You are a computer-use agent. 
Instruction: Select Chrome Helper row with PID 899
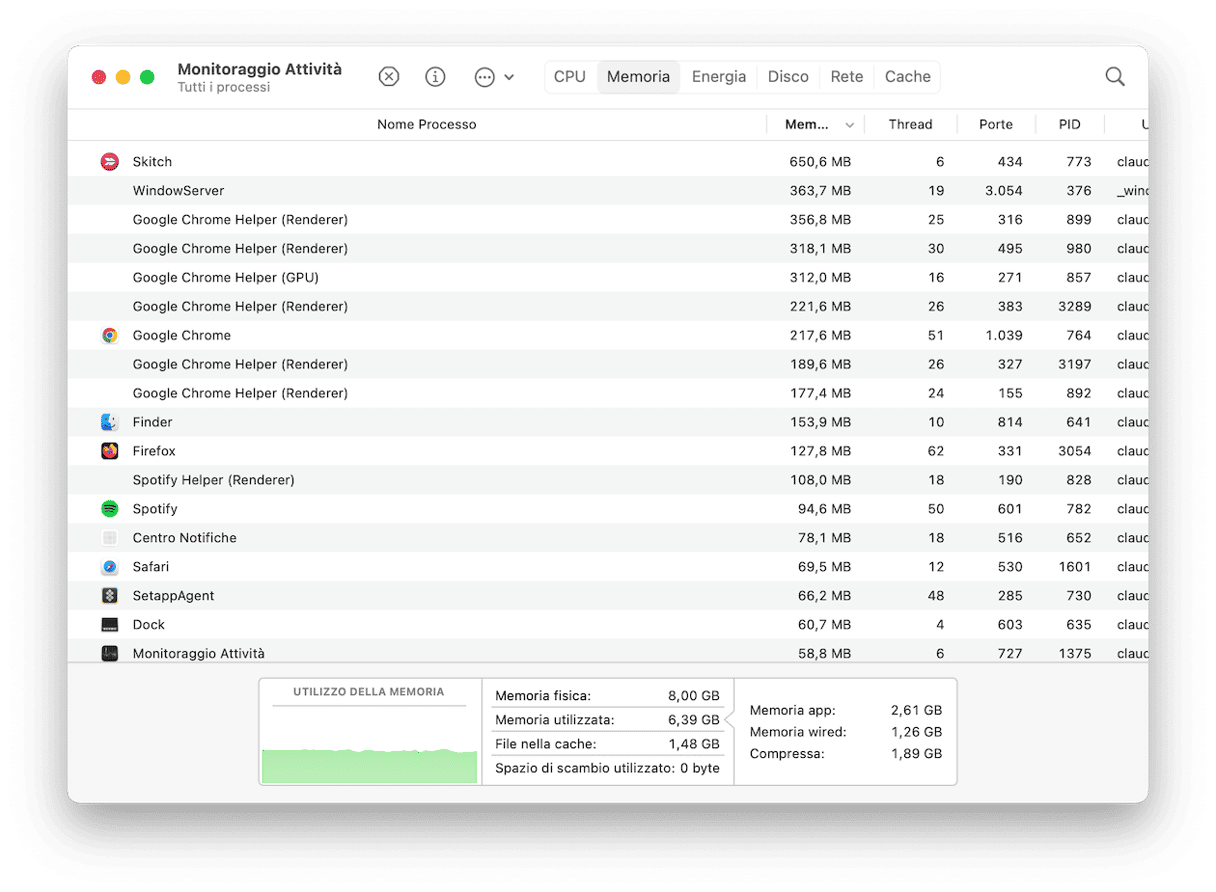click(608, 220)
